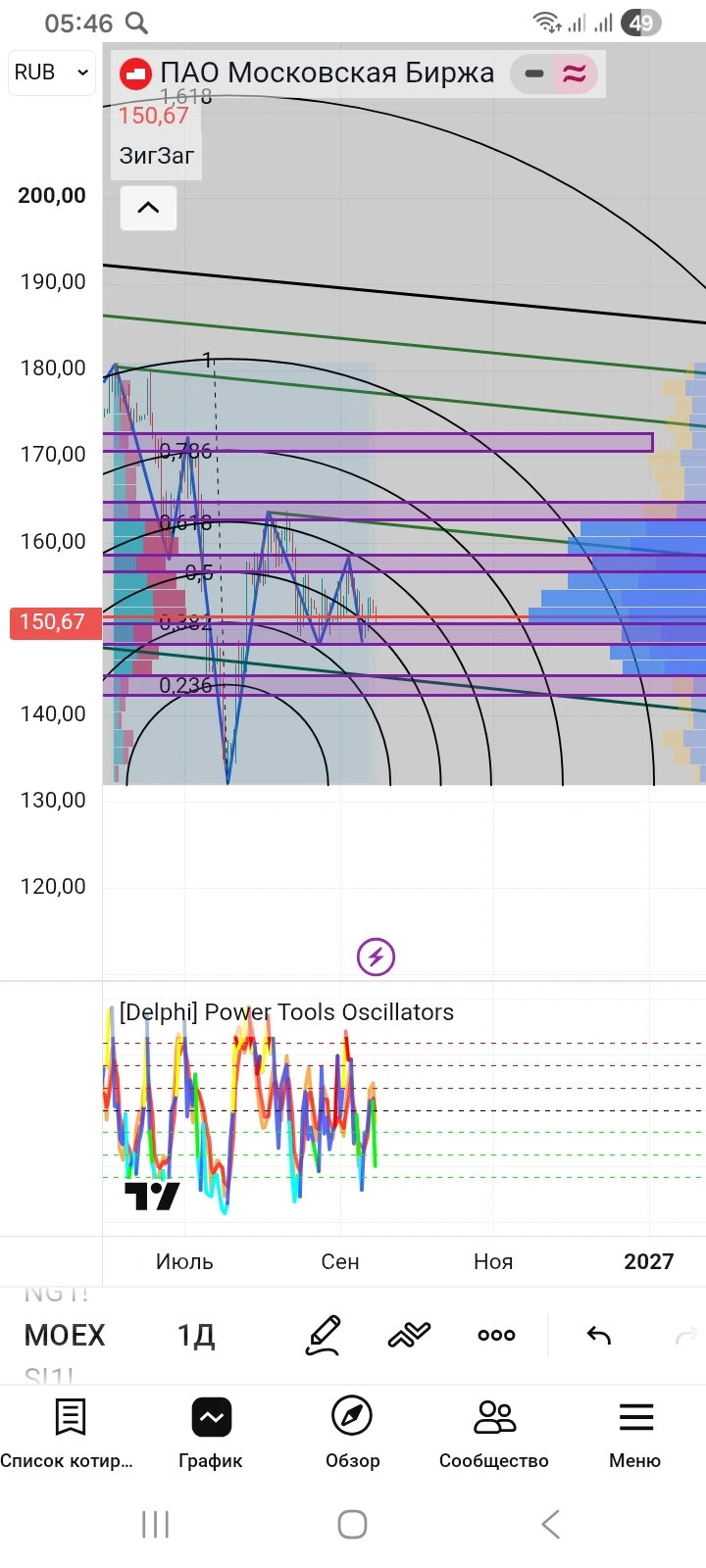
Task: Switch to the Сообщество tab
Action: click(494, 1435)
